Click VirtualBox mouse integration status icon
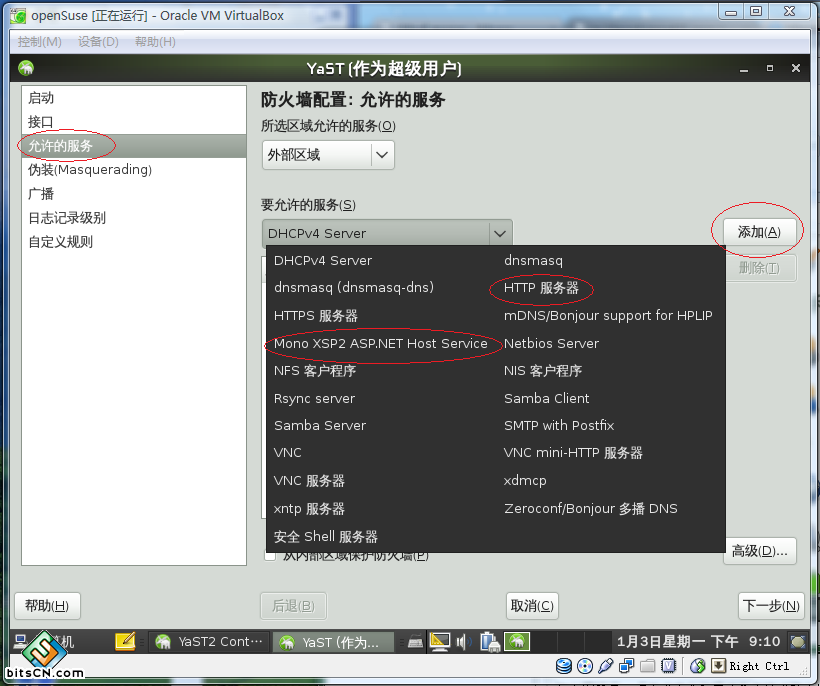Viewport: 820px width, 686px height. click(x=697, y=666)
